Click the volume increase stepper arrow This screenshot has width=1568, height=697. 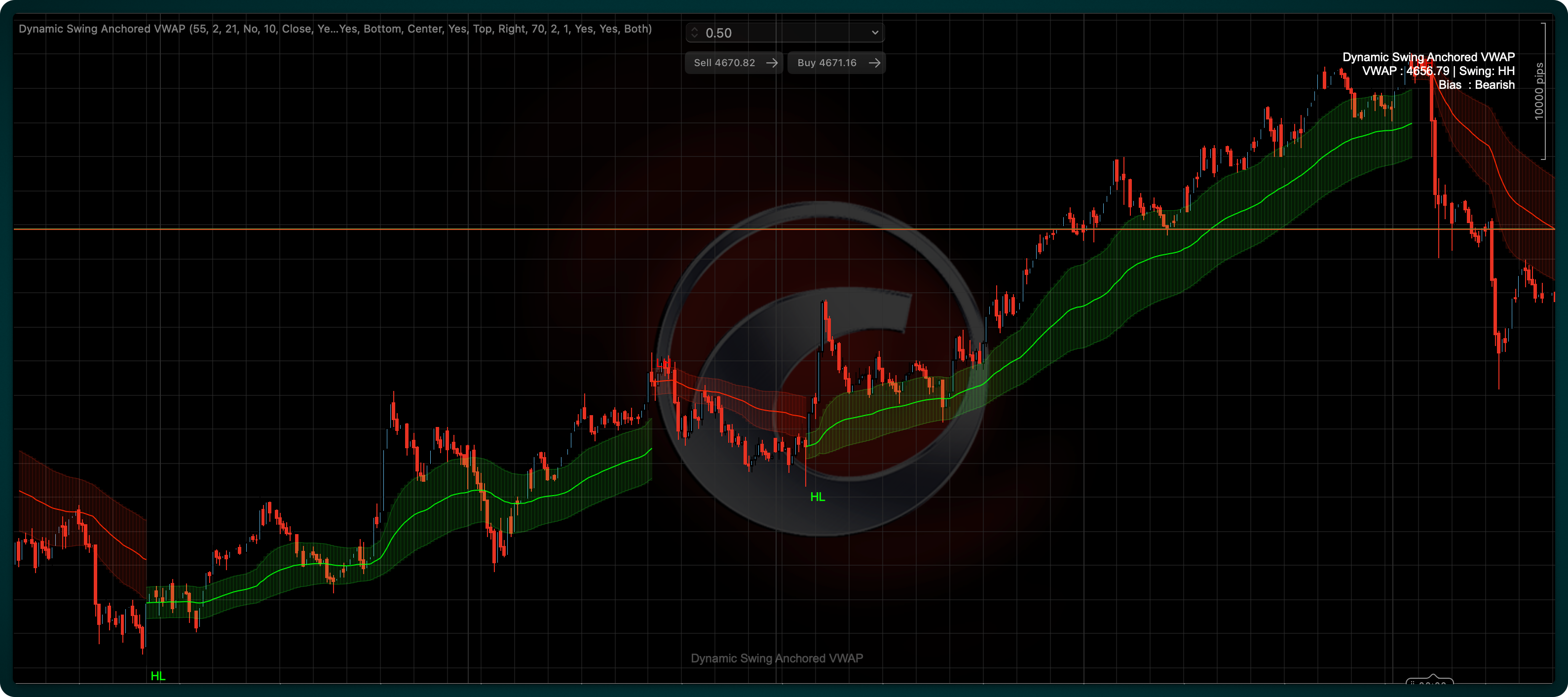tap(694, 29)
